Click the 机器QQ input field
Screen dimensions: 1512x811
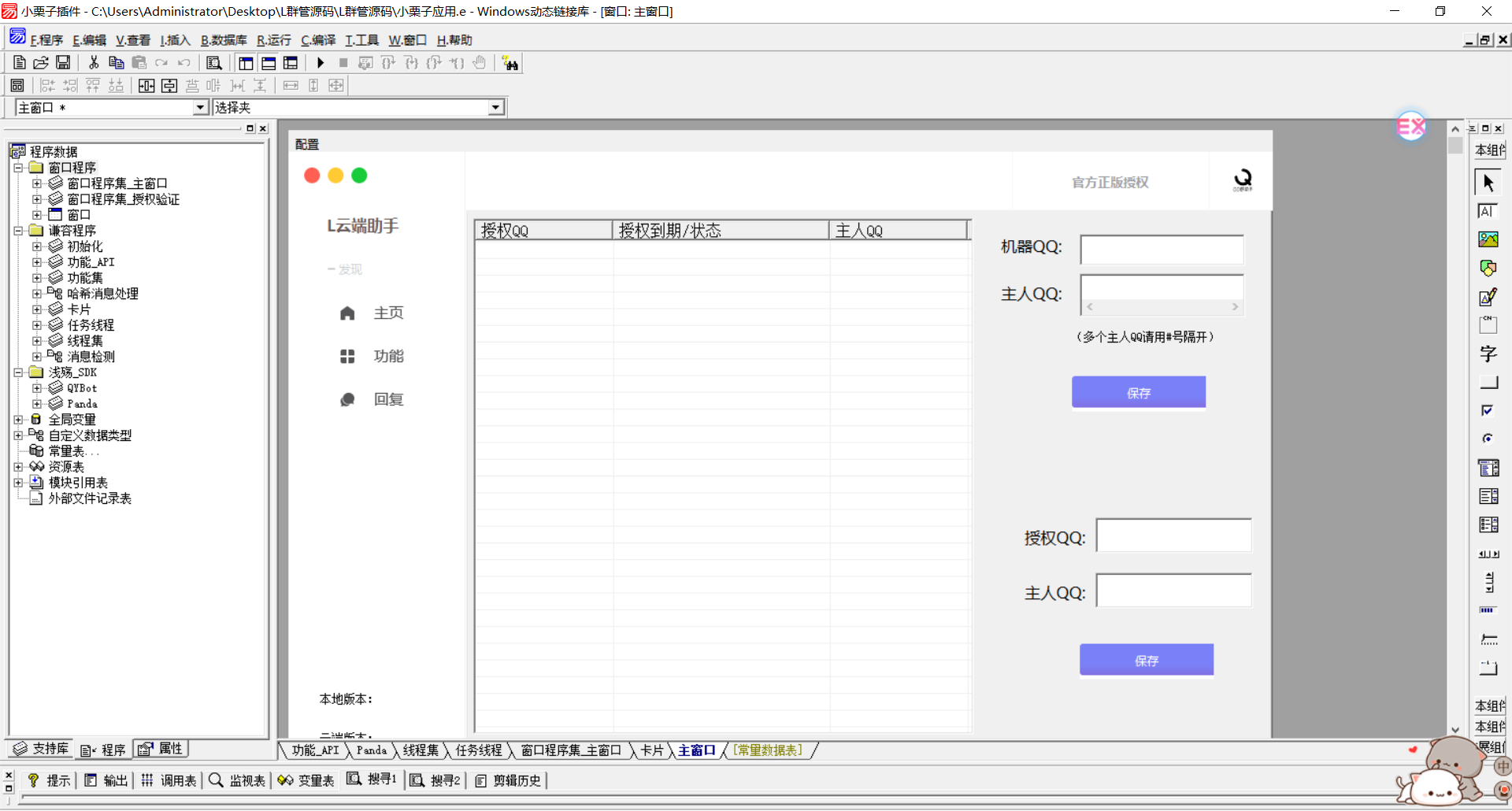pyautogui.click(x=1162, y=250)
